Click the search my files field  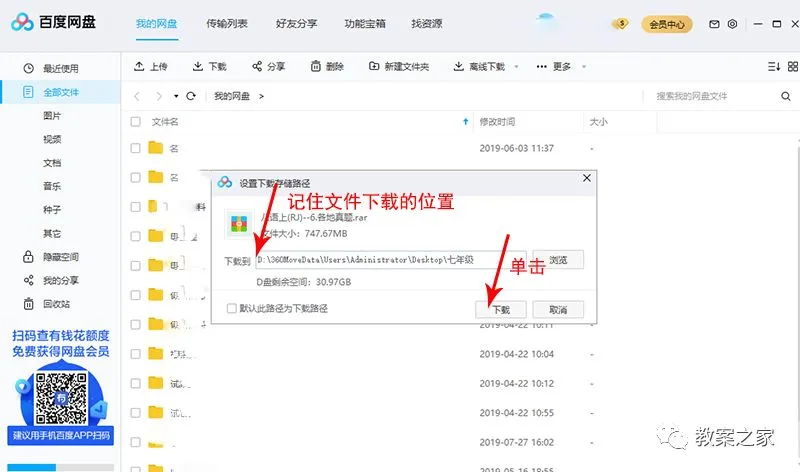[x=714, y=96]
